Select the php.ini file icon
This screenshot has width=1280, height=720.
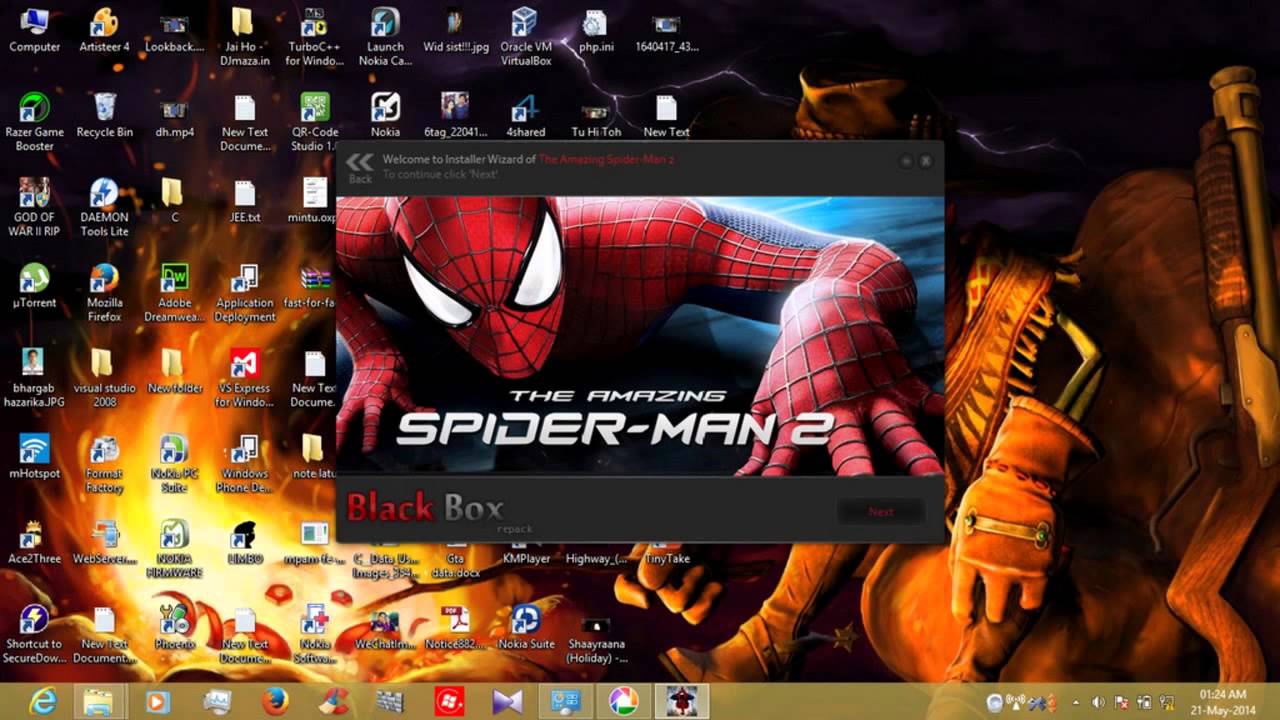point(595,30)
